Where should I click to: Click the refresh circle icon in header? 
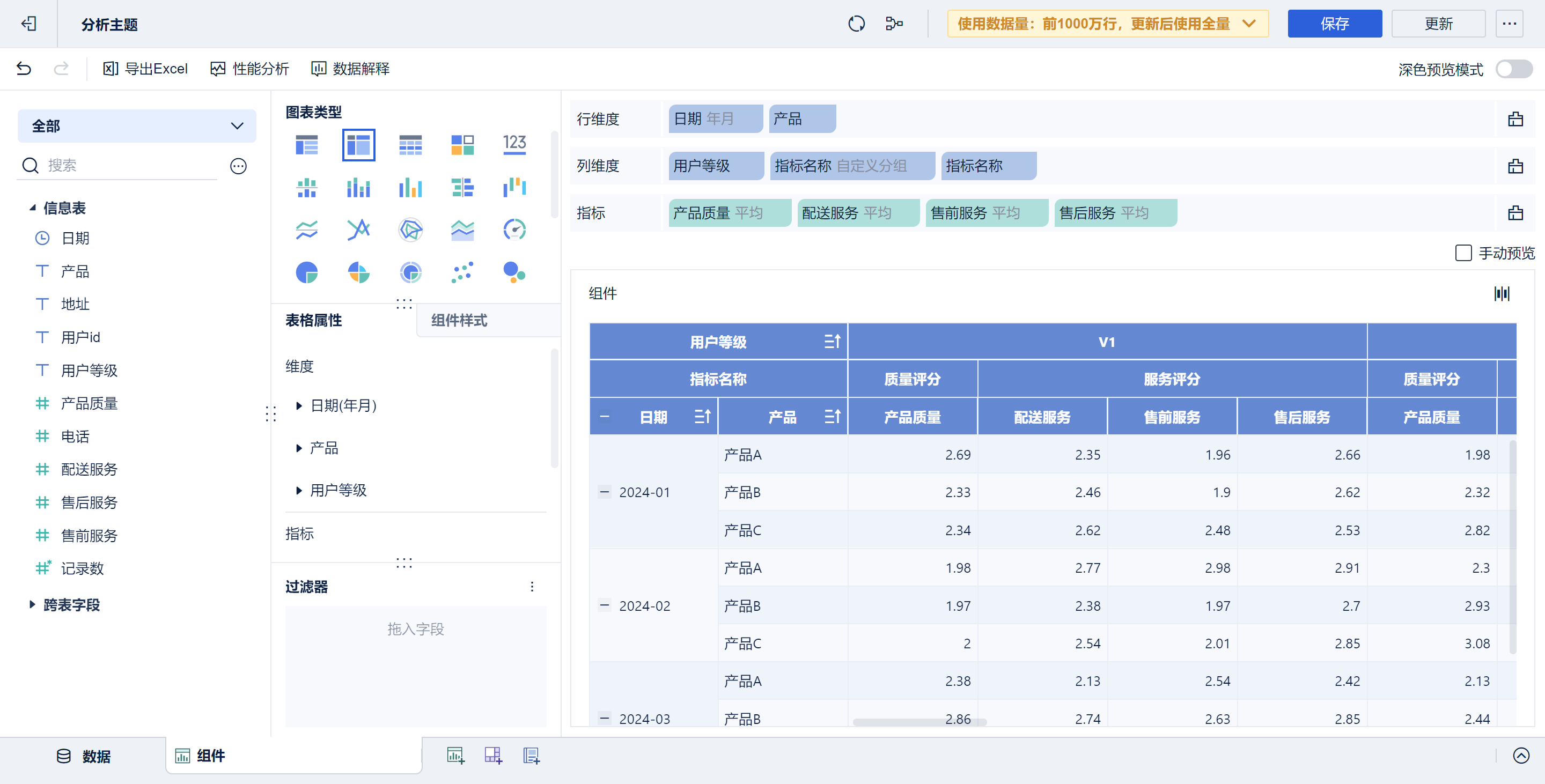click(856, 24)
